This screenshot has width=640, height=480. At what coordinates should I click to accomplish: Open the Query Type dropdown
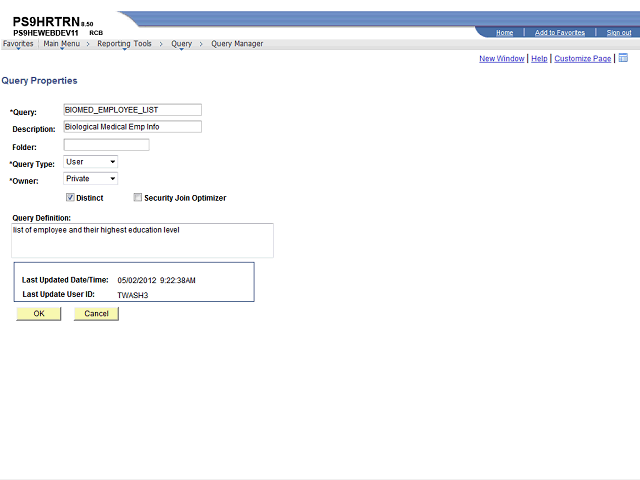tap(91, 162)
